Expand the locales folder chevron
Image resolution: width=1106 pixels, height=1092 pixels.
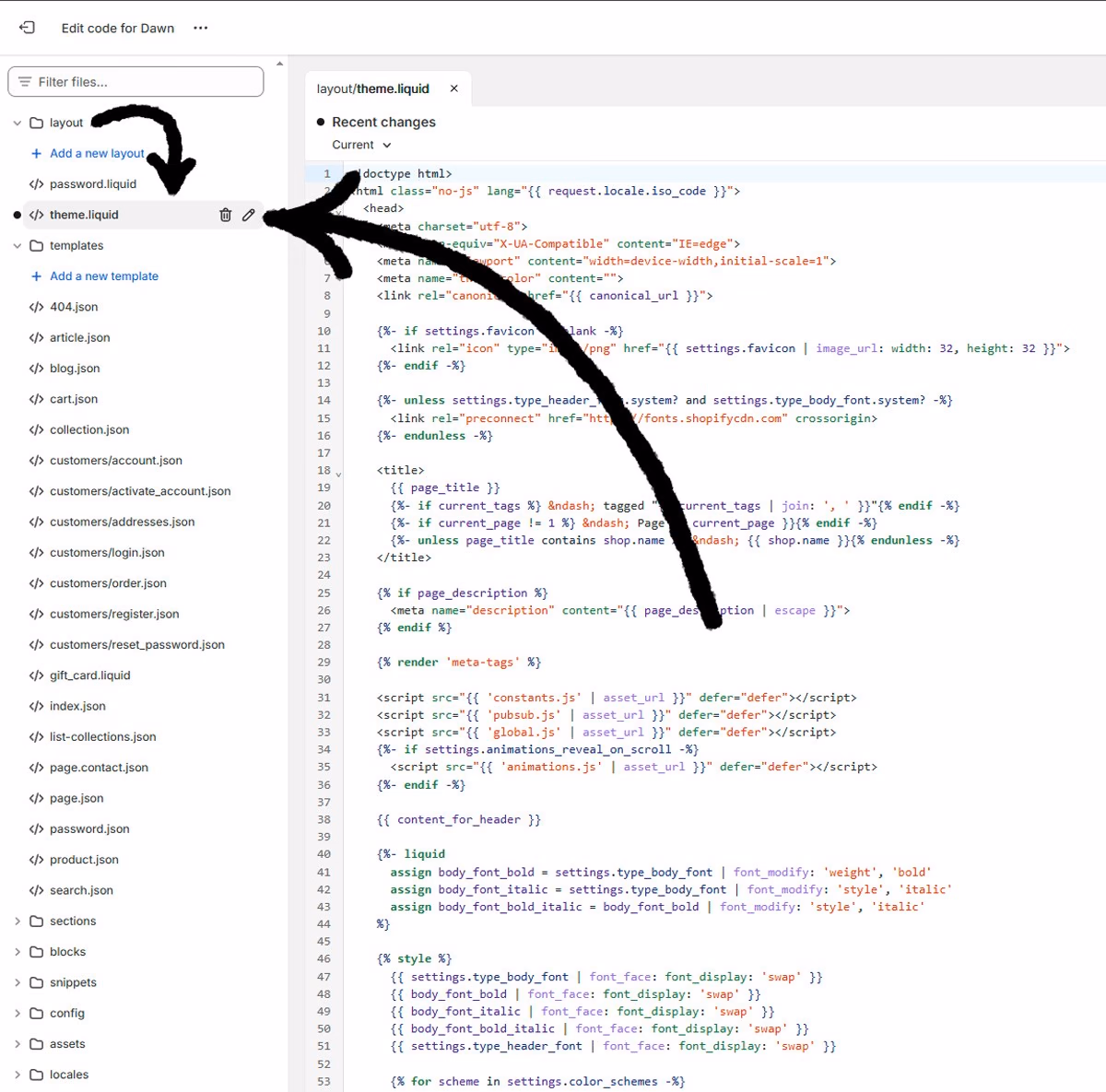coord(17,1074)
